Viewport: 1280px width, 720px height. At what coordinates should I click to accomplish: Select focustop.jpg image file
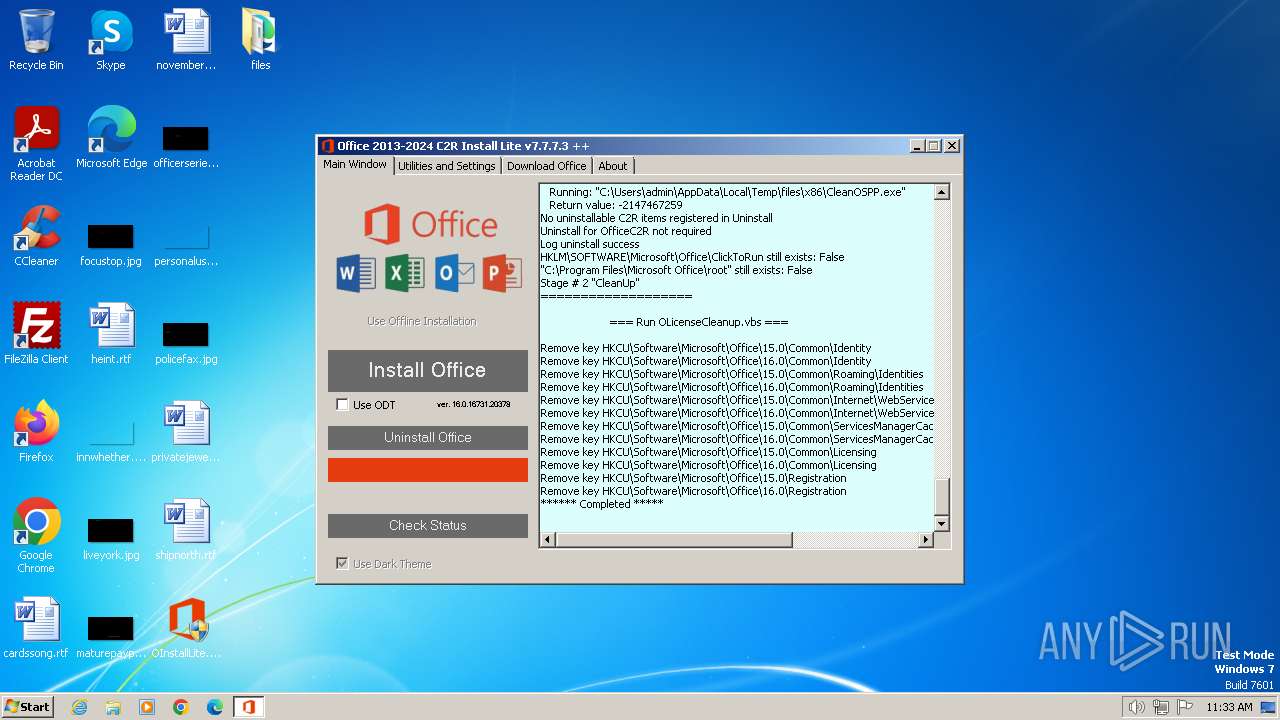110,244
